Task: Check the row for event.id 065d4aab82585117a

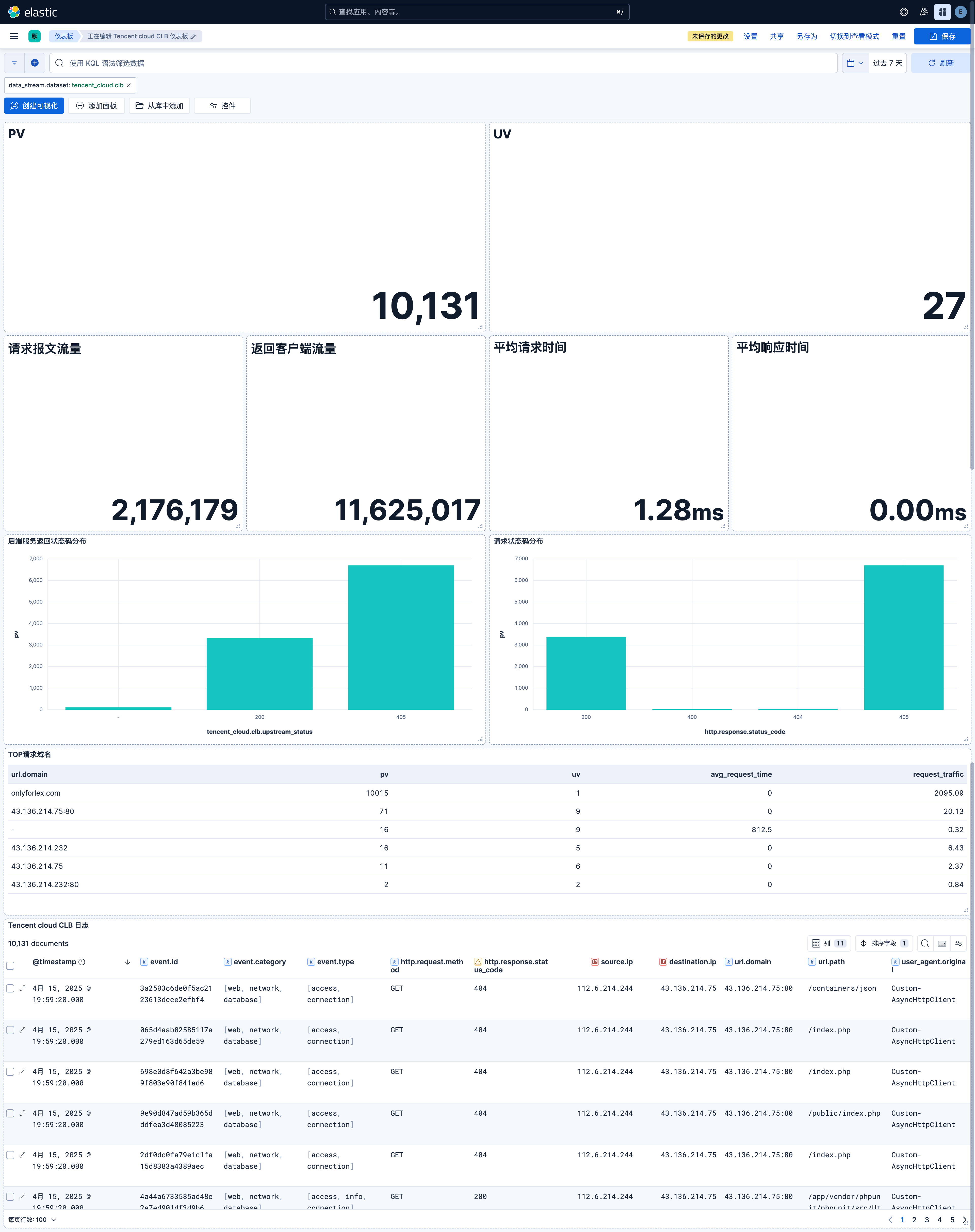Action: (x=10, y=1030)
